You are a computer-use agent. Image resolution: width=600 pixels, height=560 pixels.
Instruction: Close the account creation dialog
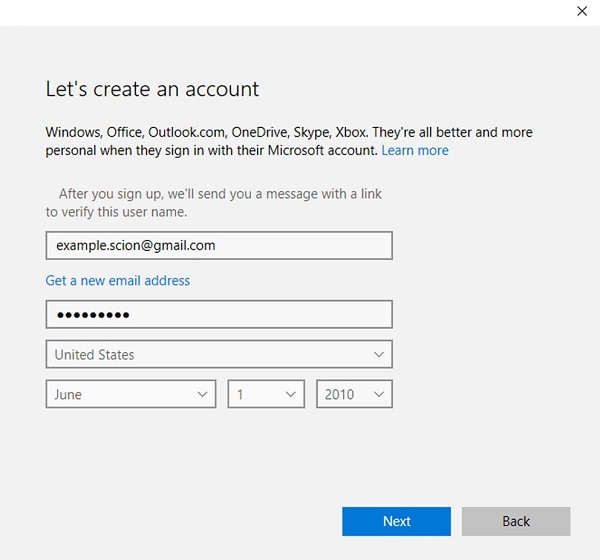(x=582, y=11)
